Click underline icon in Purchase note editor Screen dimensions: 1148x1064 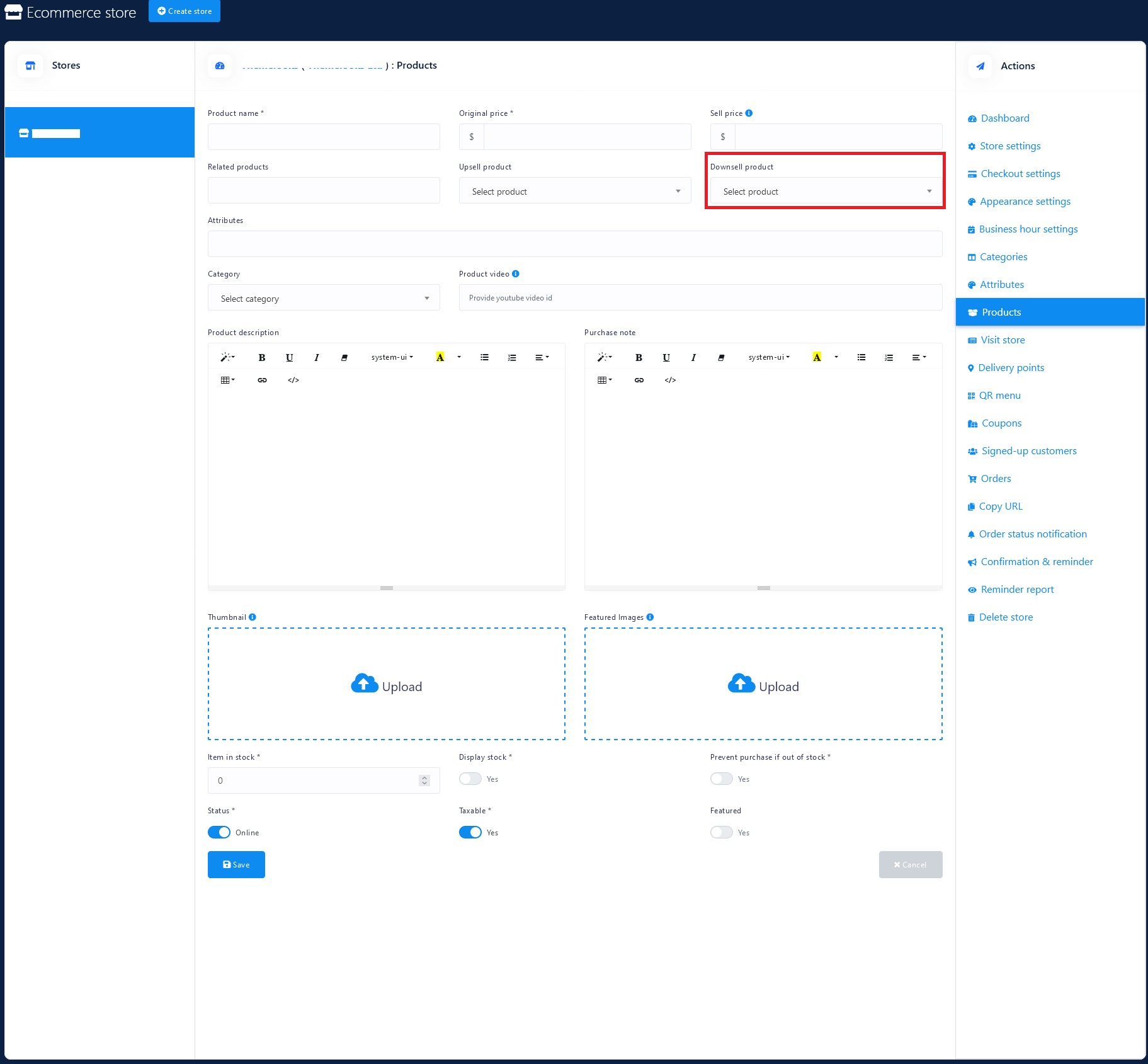666,358
